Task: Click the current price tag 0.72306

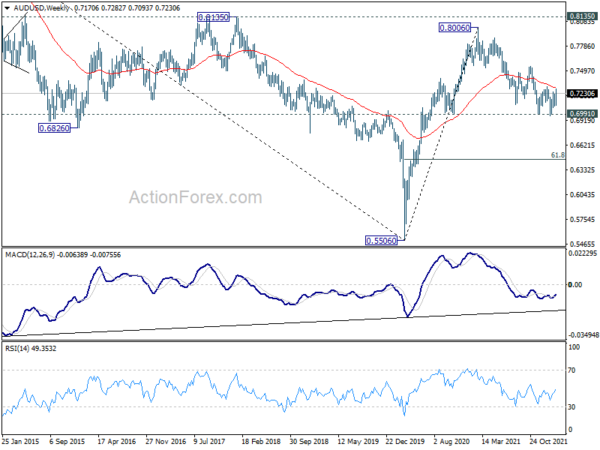Action: click(x=582, y=94)
